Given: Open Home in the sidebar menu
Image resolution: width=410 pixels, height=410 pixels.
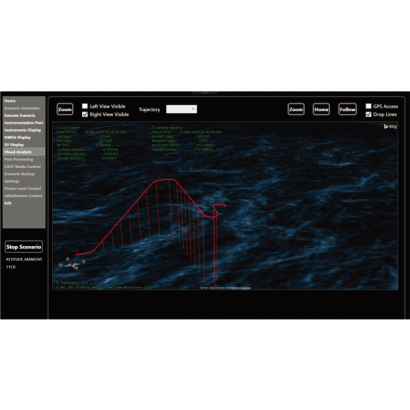Looking at the screenshot, I should coord(10,101).
